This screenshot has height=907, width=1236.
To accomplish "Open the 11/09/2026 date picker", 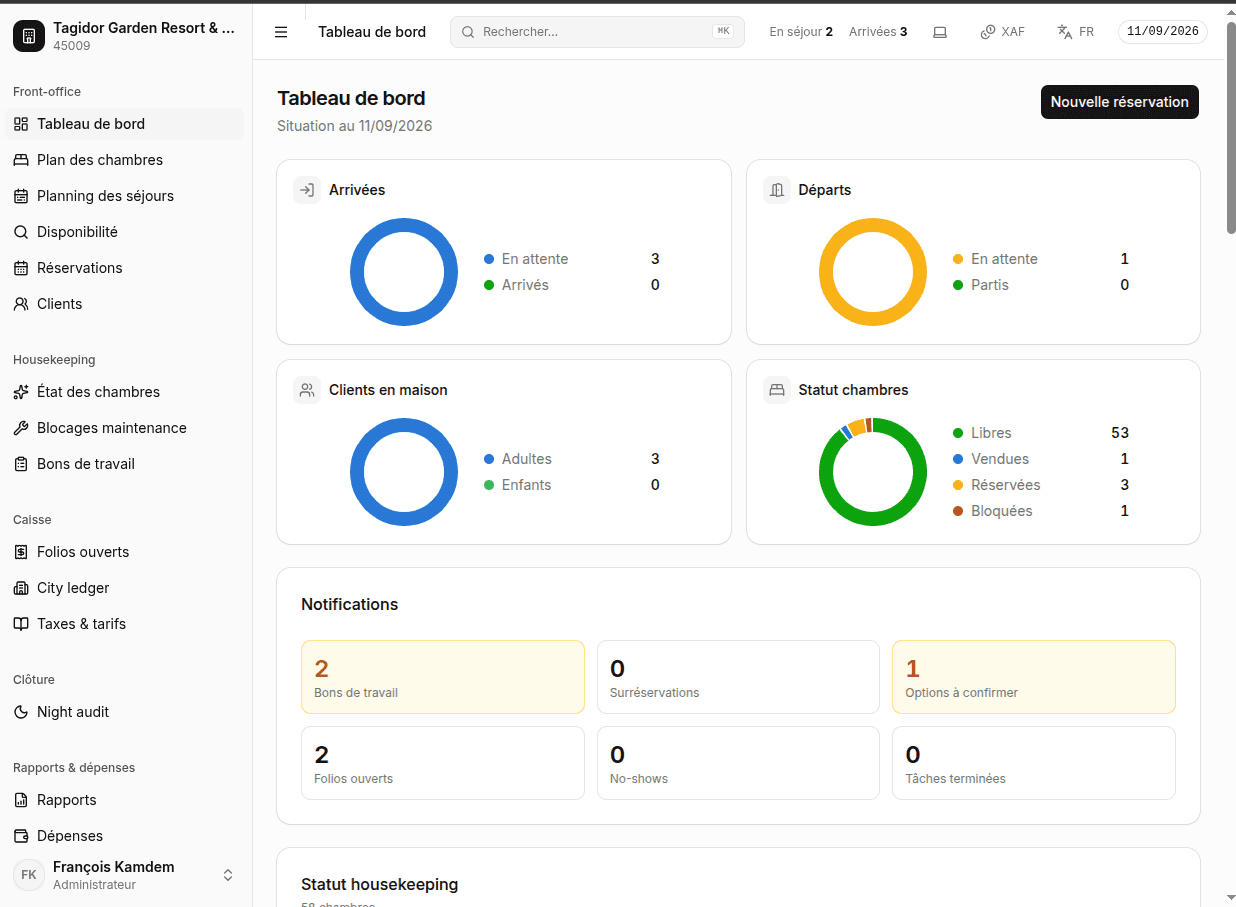I will pos(1162,32).
